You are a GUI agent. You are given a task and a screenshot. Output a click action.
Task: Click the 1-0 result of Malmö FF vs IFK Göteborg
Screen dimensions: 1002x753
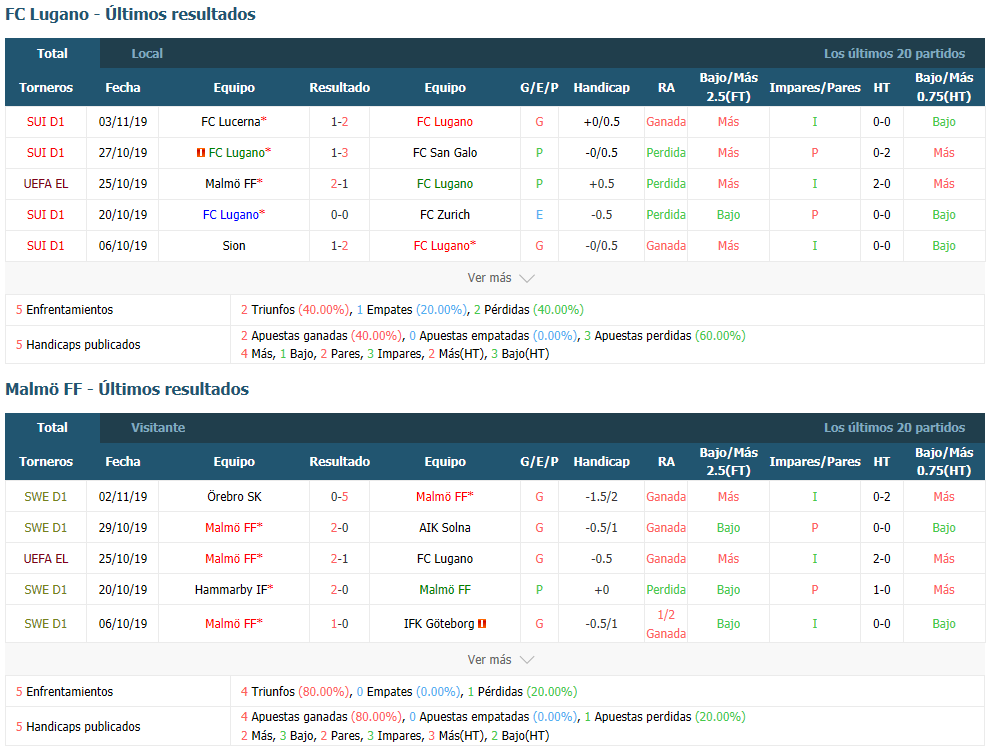pyautogui.click(x=339, y=623)
